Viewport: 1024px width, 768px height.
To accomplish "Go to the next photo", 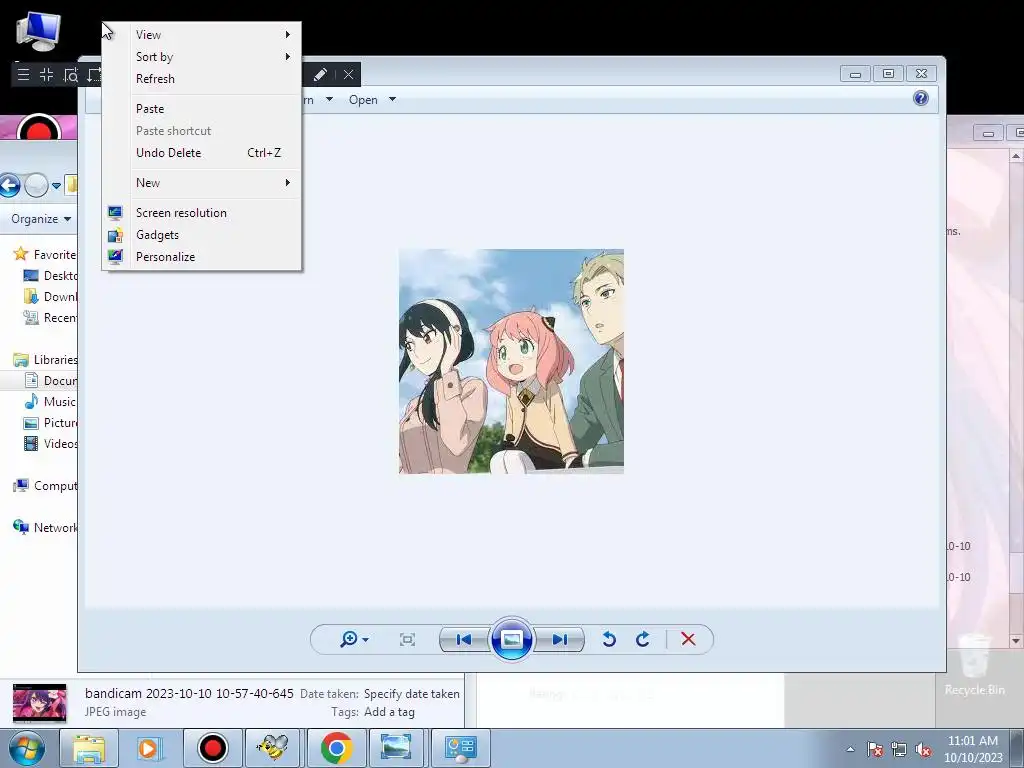I will coord(559,639).
